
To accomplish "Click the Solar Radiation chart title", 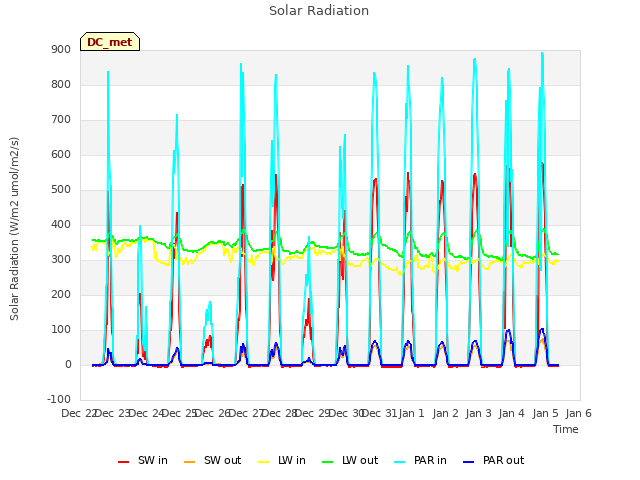I will [319, 11].
